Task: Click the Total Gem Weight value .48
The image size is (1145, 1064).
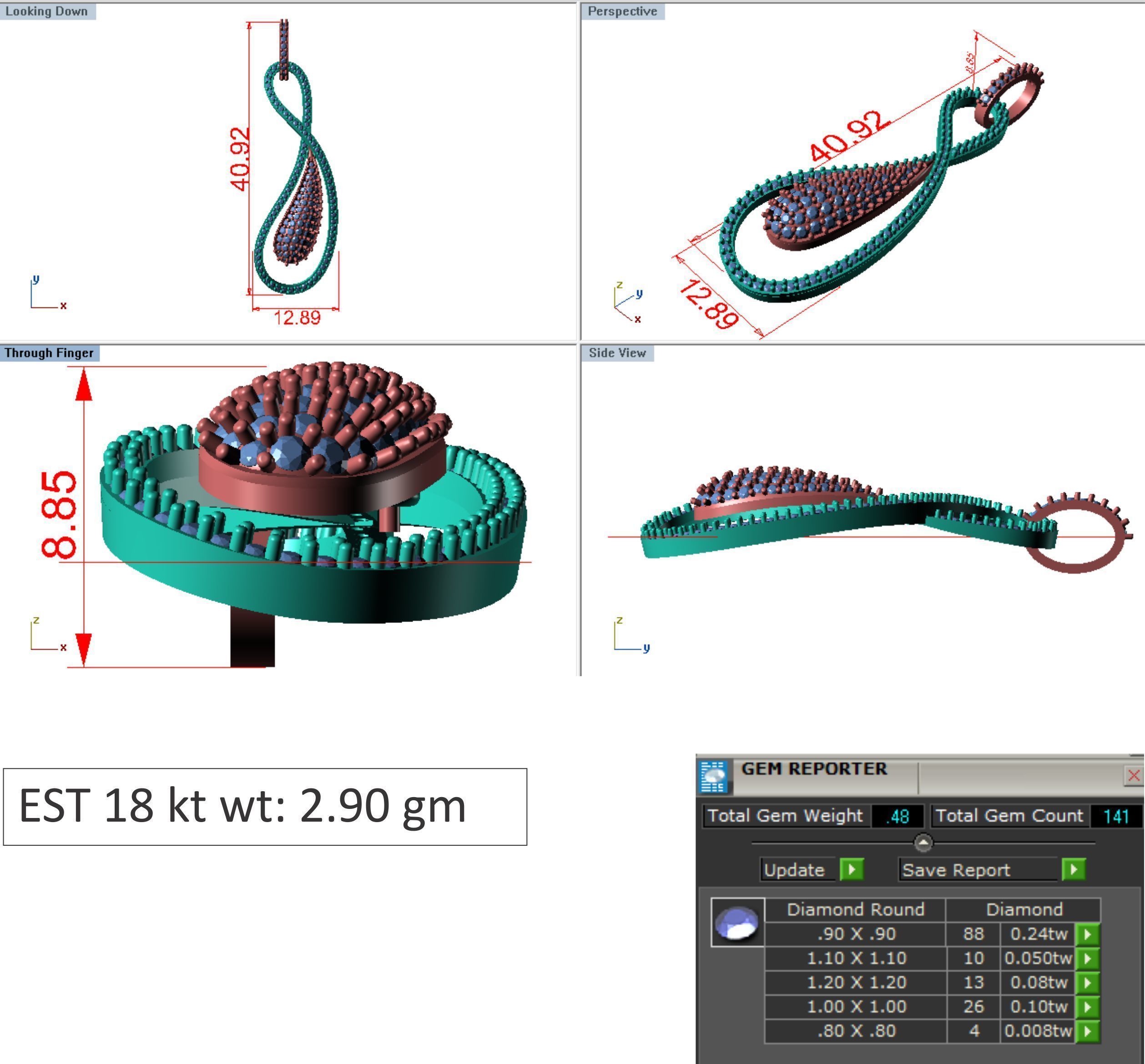Action: (x=898, y=816)
